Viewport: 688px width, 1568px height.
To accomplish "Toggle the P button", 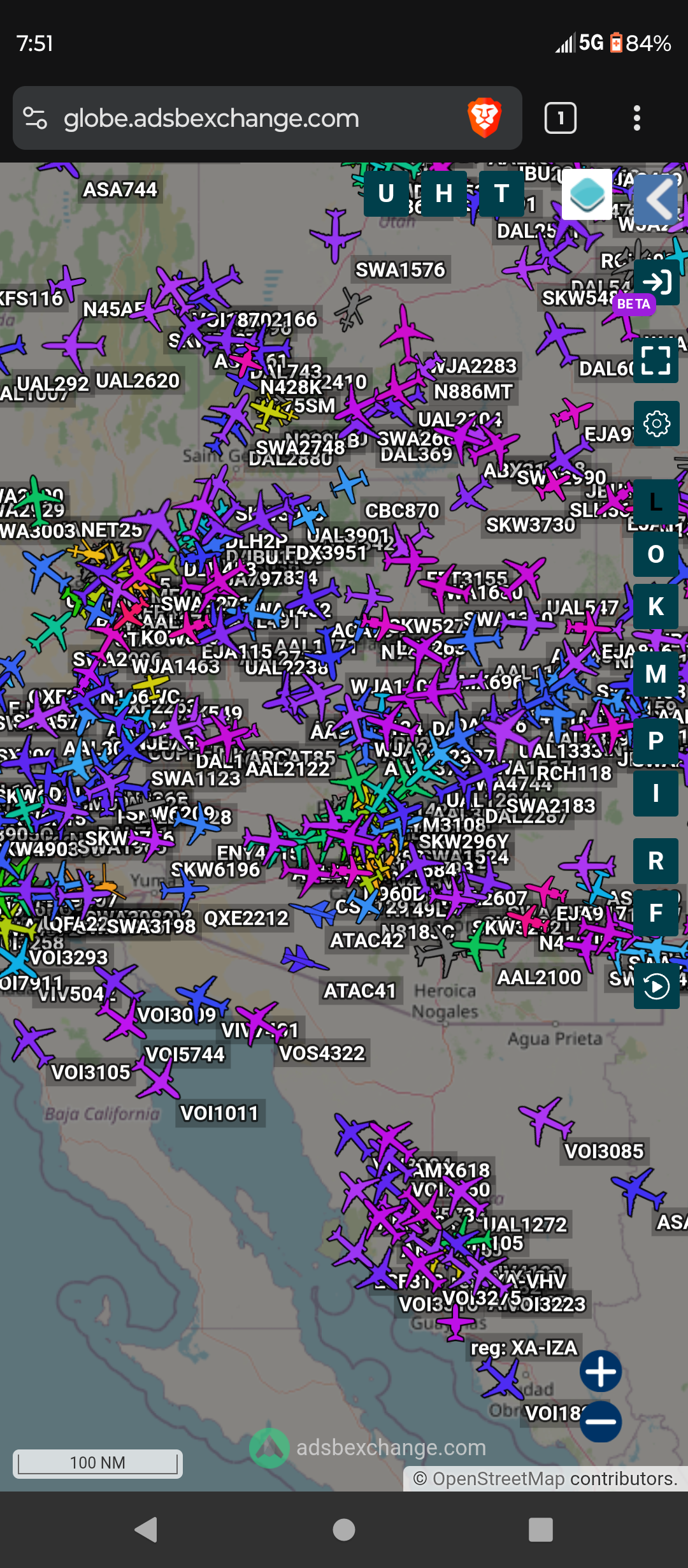I will 656,741.
